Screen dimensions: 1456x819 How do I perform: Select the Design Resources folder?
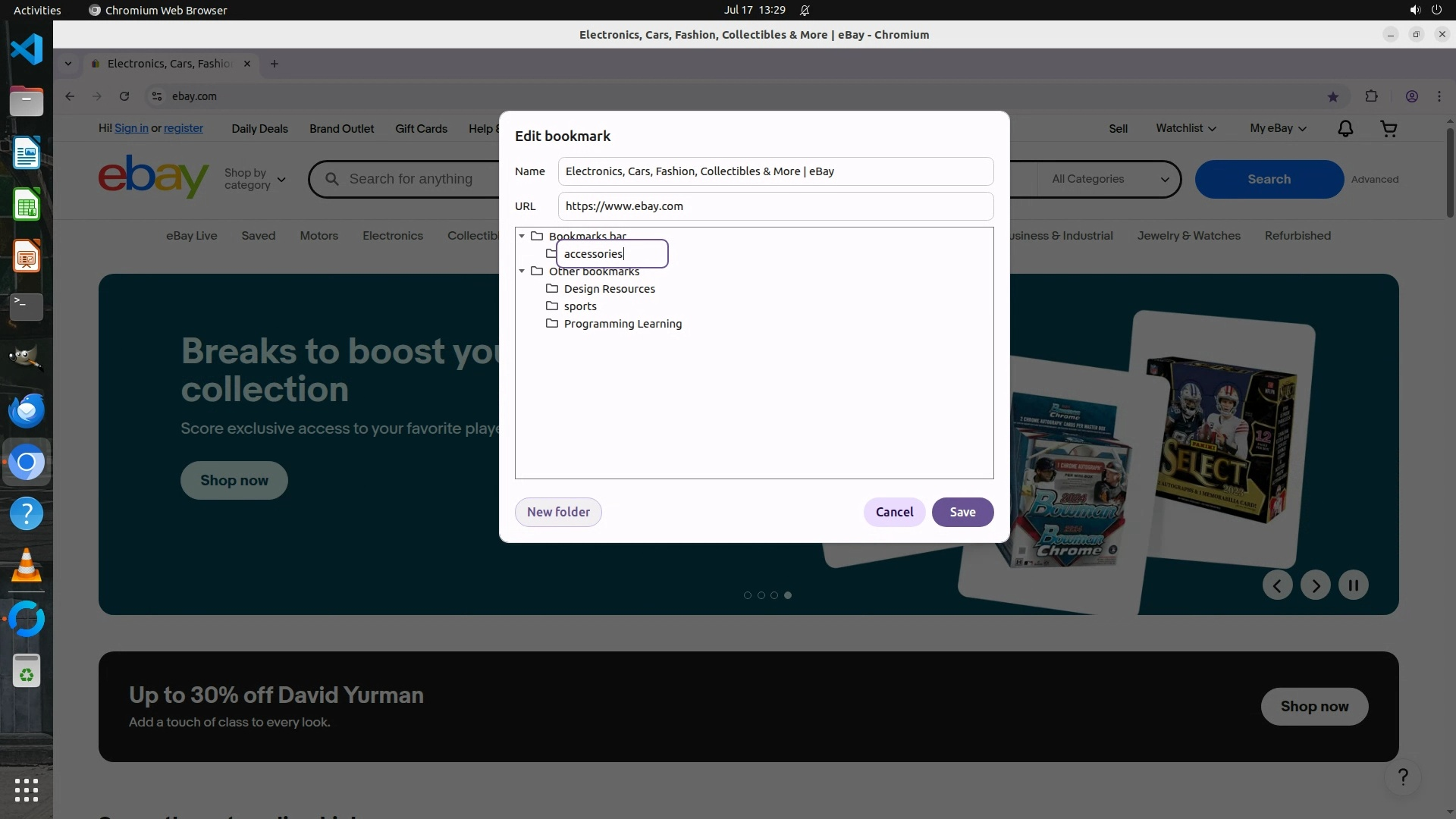(609, 289)
